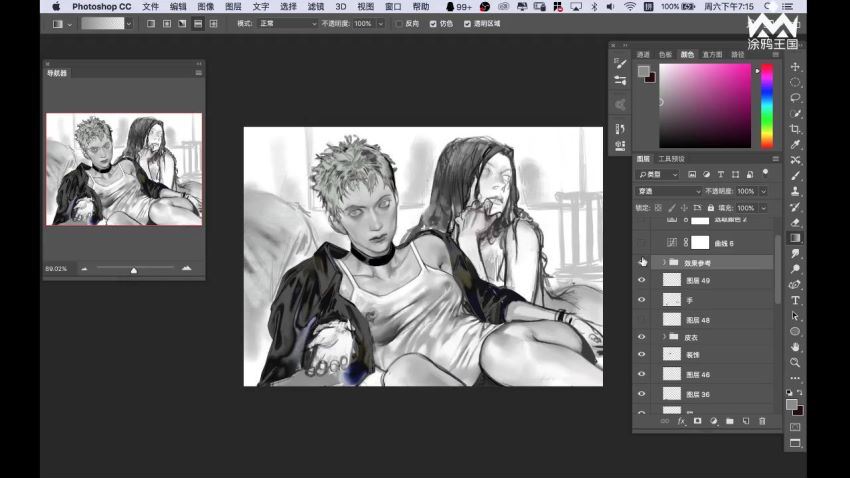The width and height of the screenshot is (850, 478).
Task: Select the Type tool
Action: coord(795,300)
